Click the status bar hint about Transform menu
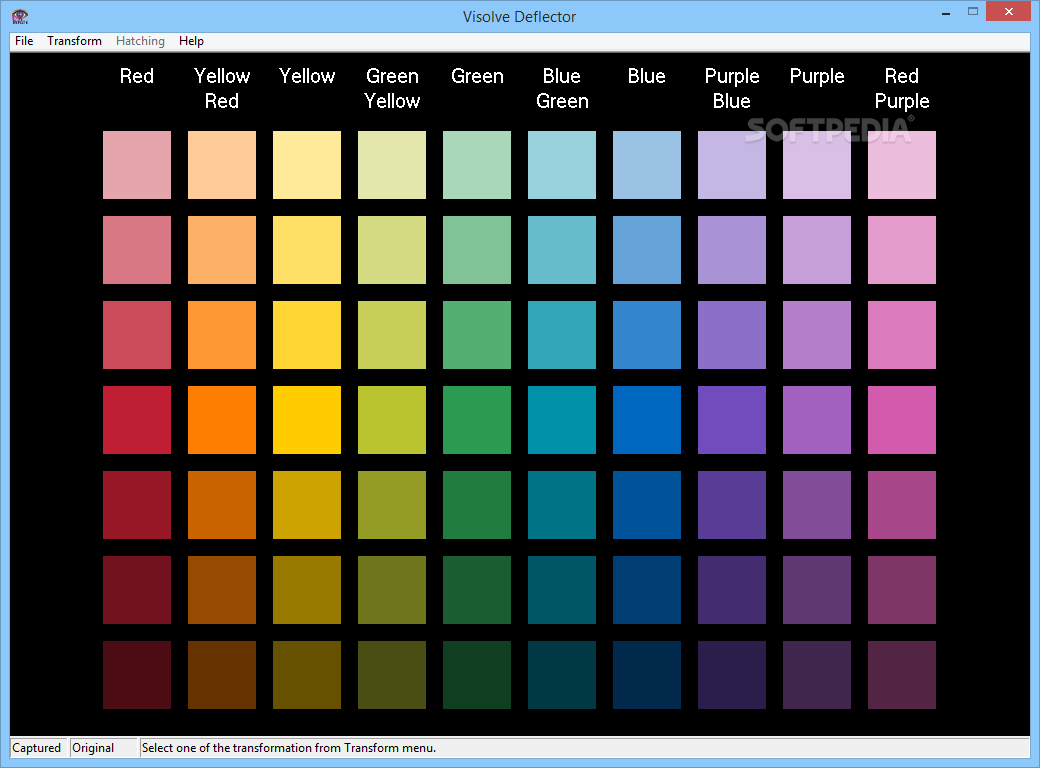 (x=289, y=748)
